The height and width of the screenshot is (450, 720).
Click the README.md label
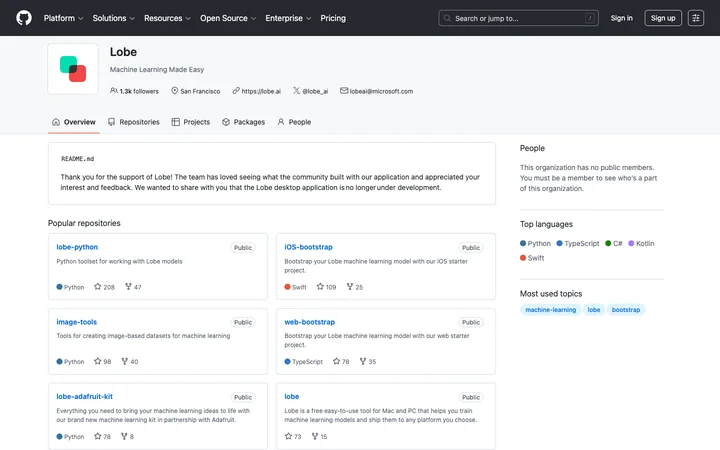pos(78,159)
